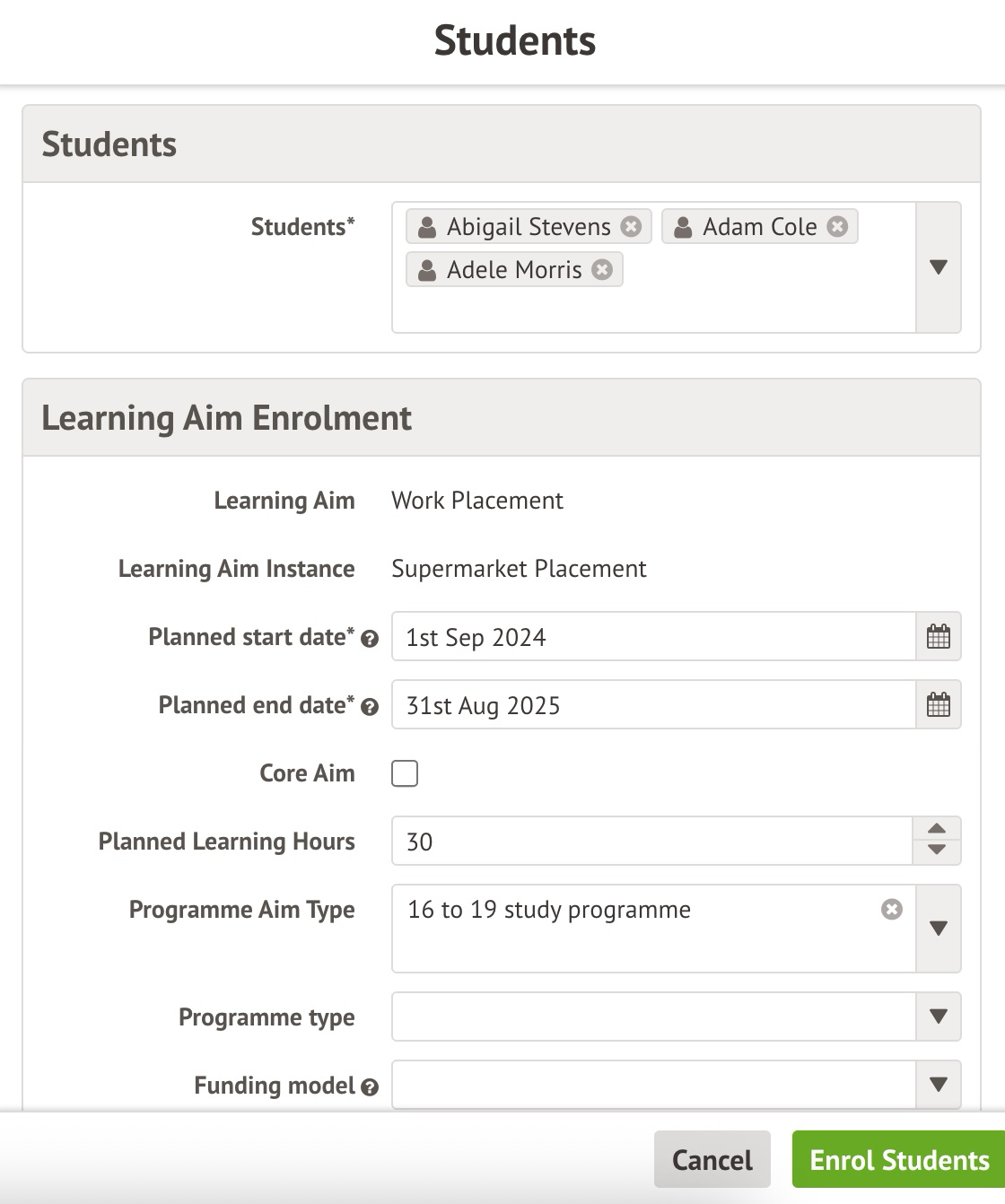1005x1204 pixels.
Task: Open the Programme type dropdown
Action: click(939, 1016)
